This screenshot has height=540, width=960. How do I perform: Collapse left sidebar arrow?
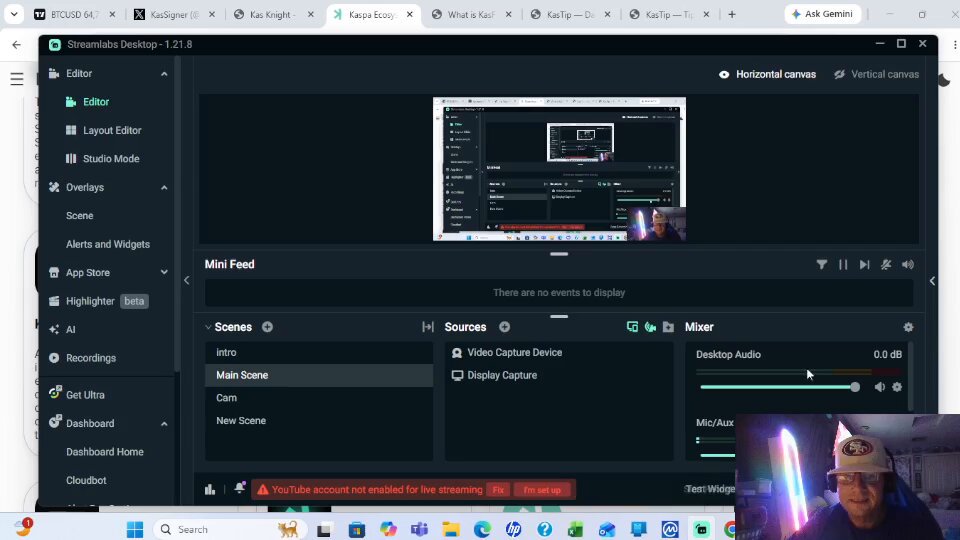tap(187, 280)
